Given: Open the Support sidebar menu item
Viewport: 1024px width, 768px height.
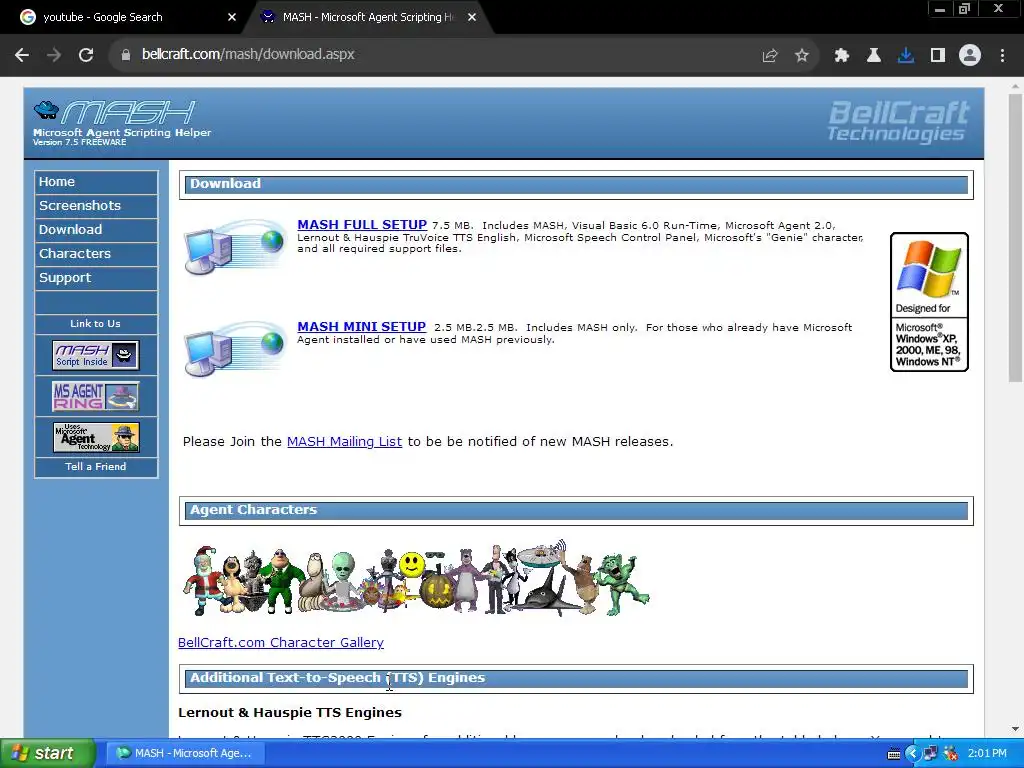Looking at the screenshot, I should pos(96,278).
